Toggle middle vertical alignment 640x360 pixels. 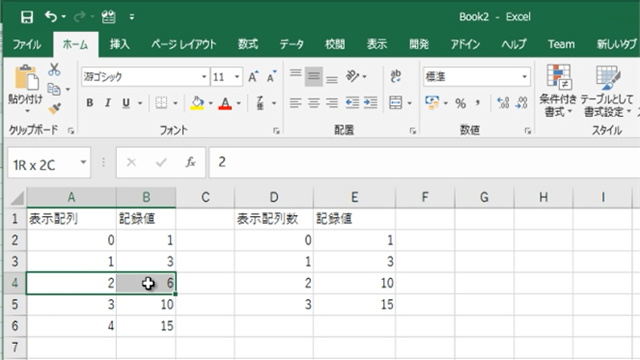313,76
